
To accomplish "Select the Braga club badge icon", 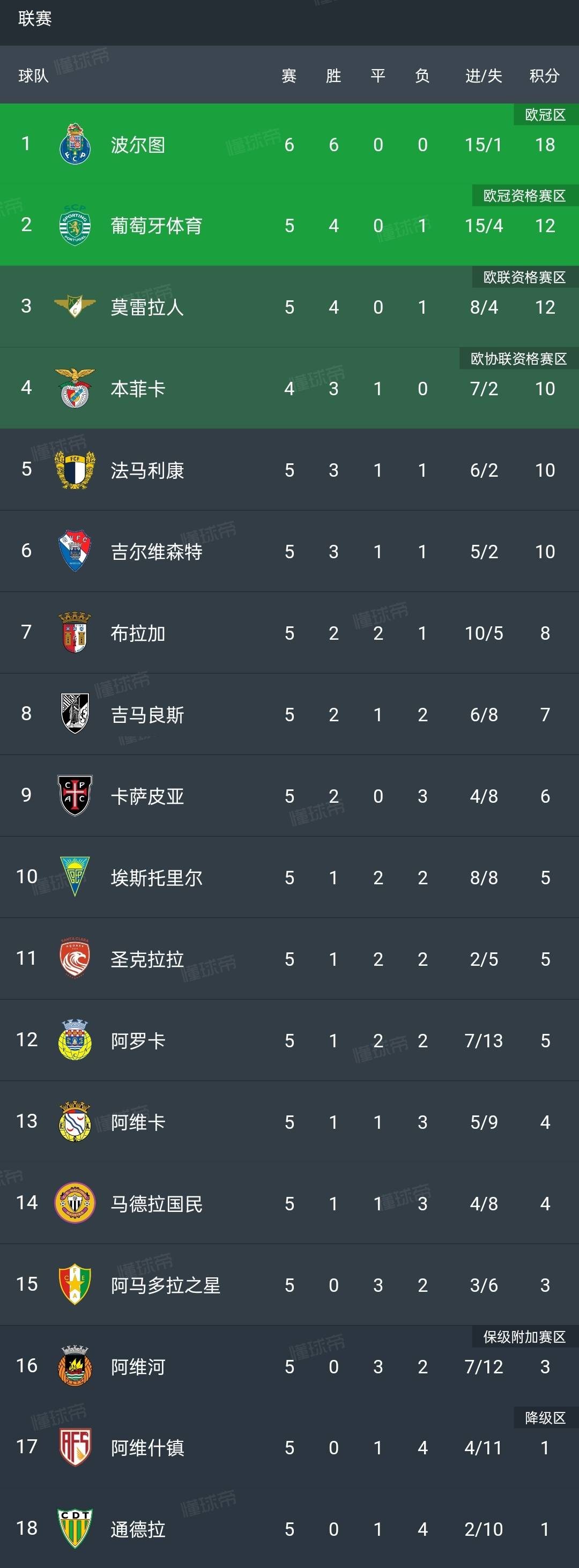I will click(x=75, y=634).
